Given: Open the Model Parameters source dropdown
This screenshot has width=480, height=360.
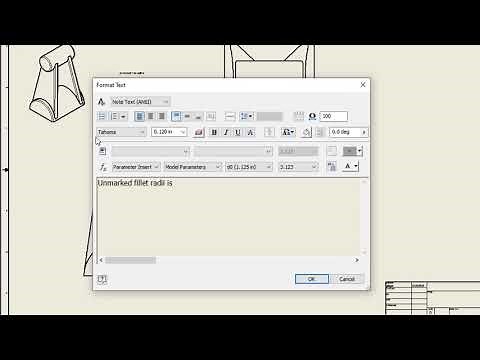Looking at the screenshot, I should 193,167.
